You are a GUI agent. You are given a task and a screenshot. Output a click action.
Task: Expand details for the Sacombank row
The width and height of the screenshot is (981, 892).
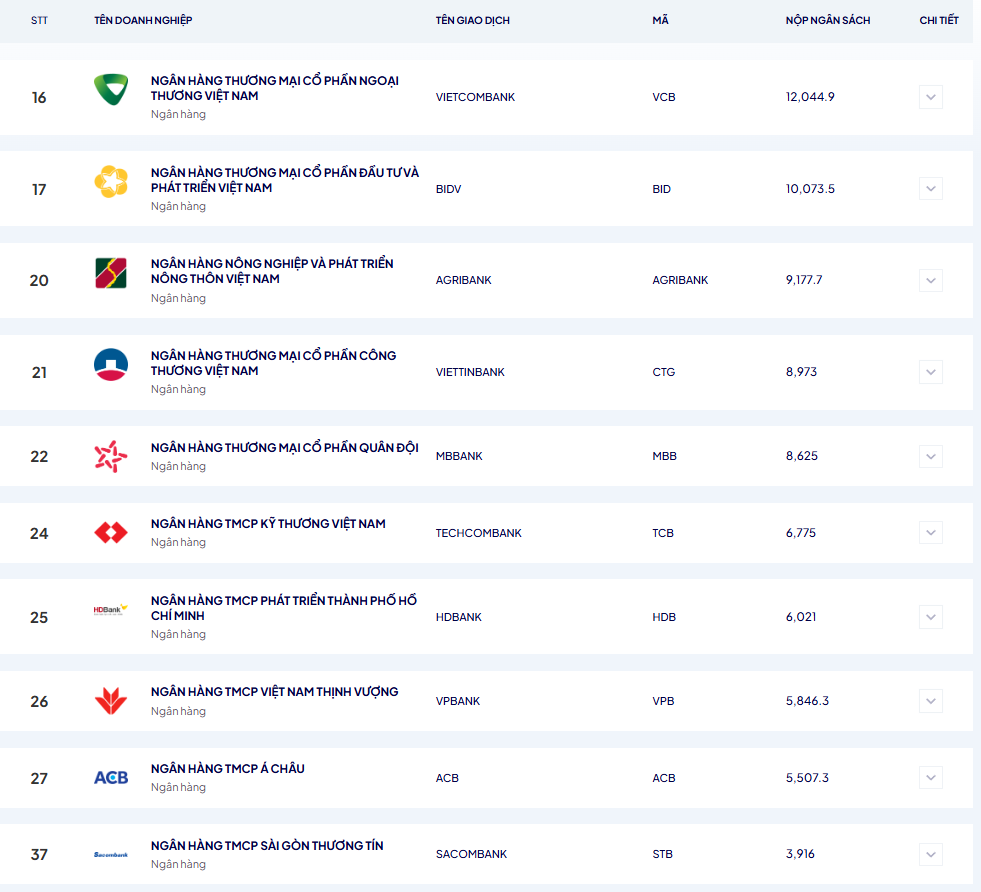(930, 854)
